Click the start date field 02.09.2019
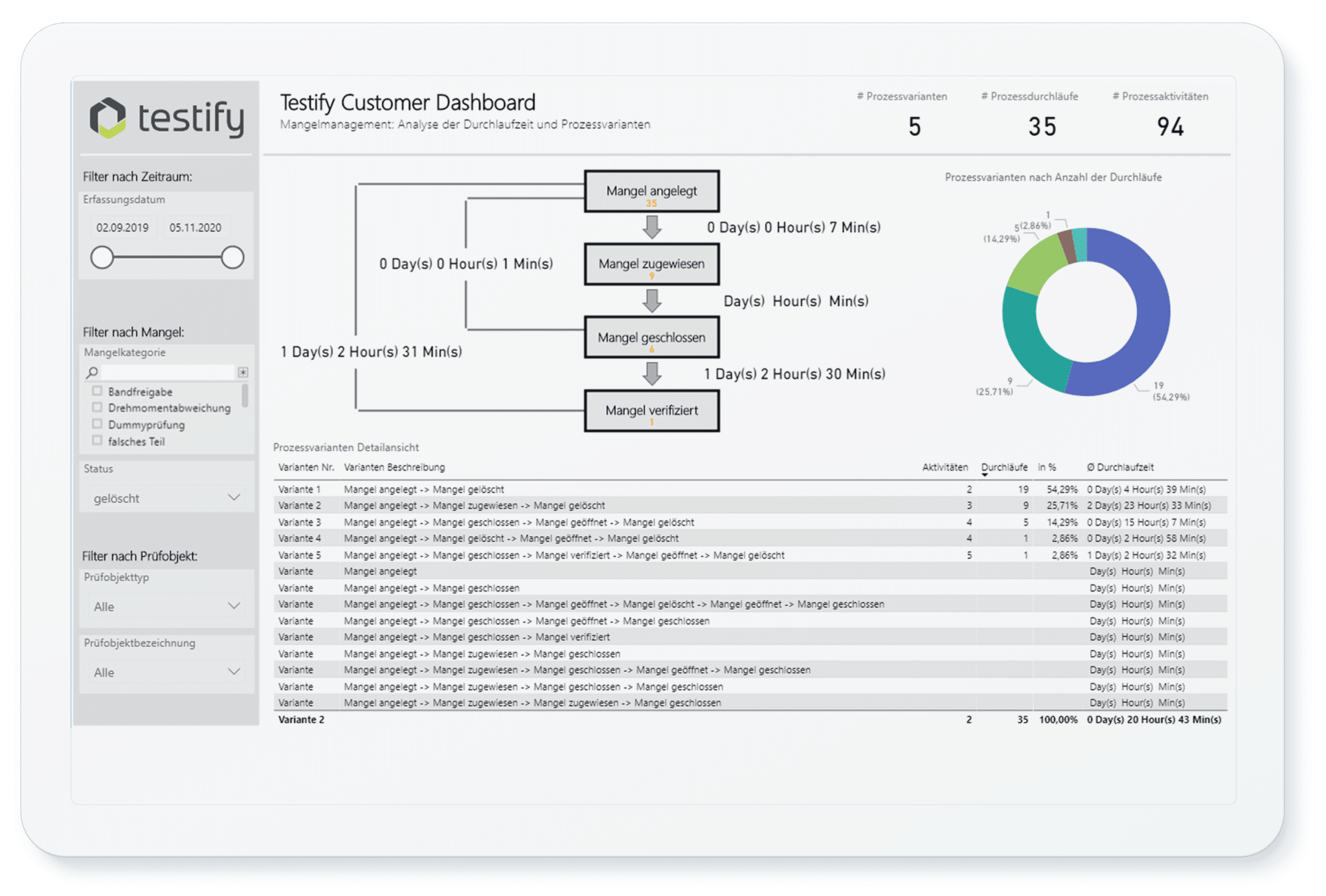The width and height of the screenshot is (1326, 896). click(122, 227)
